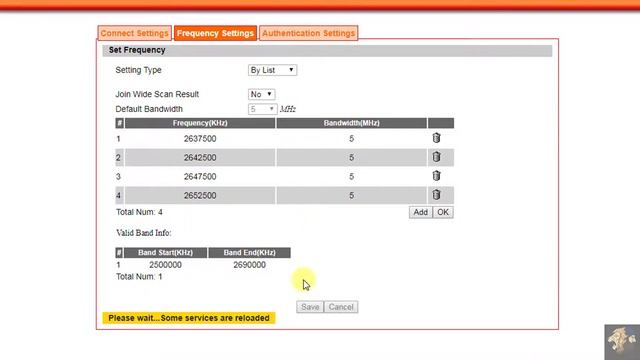Select frequency value 2642500
Screen dimensions: 640x360
pos(200,158)
